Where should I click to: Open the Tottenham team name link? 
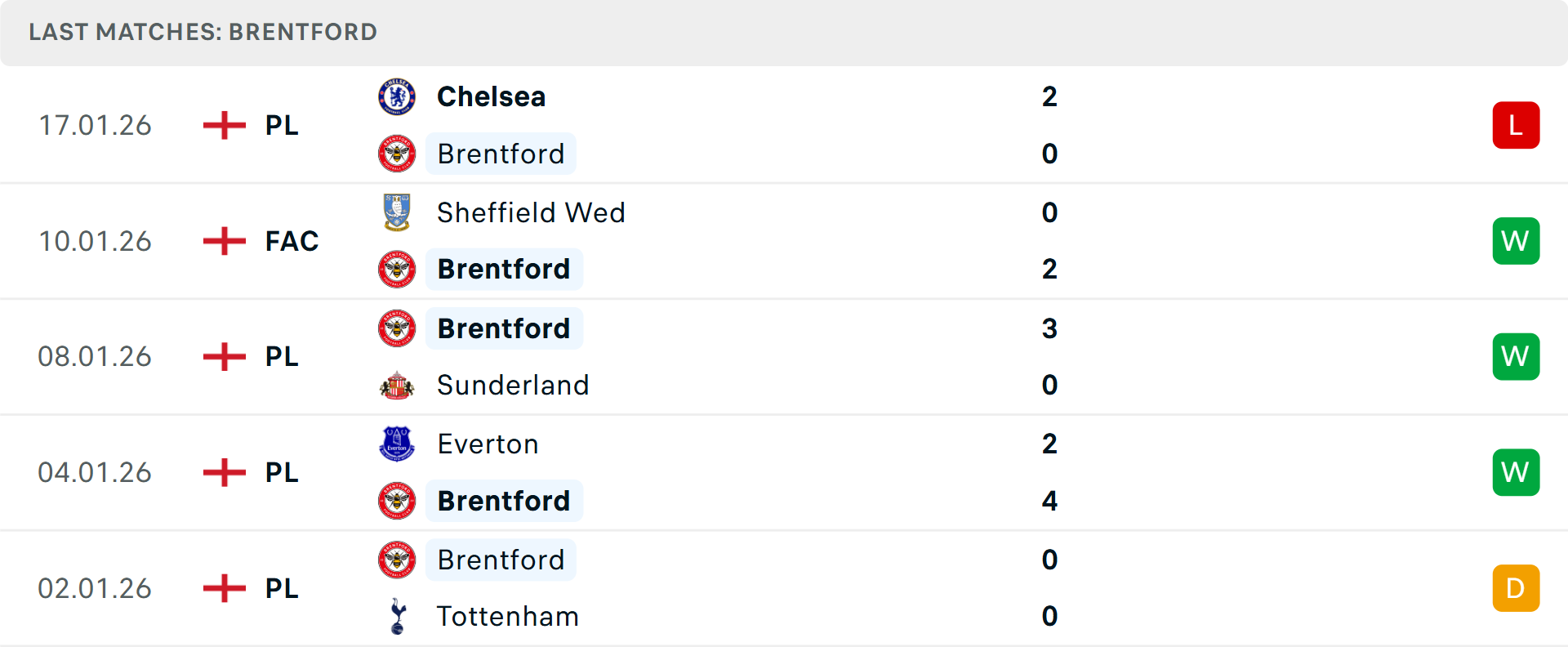coord(507,616)
